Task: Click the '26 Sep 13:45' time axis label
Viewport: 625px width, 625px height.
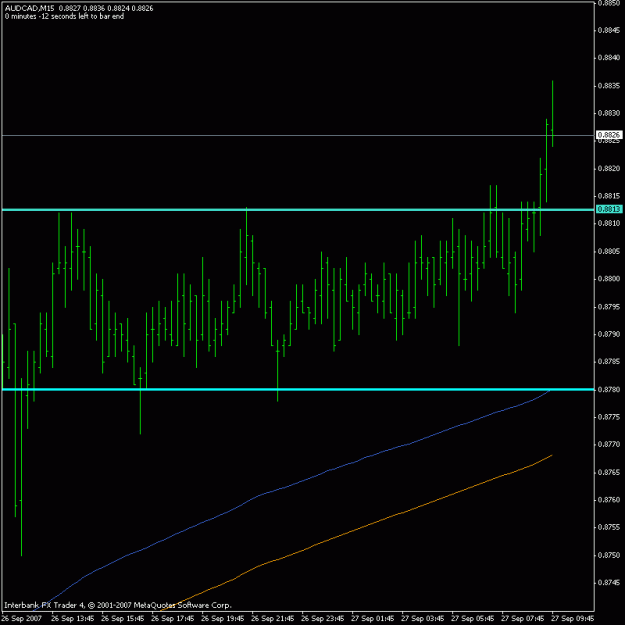Action: [x=73, y=618]
